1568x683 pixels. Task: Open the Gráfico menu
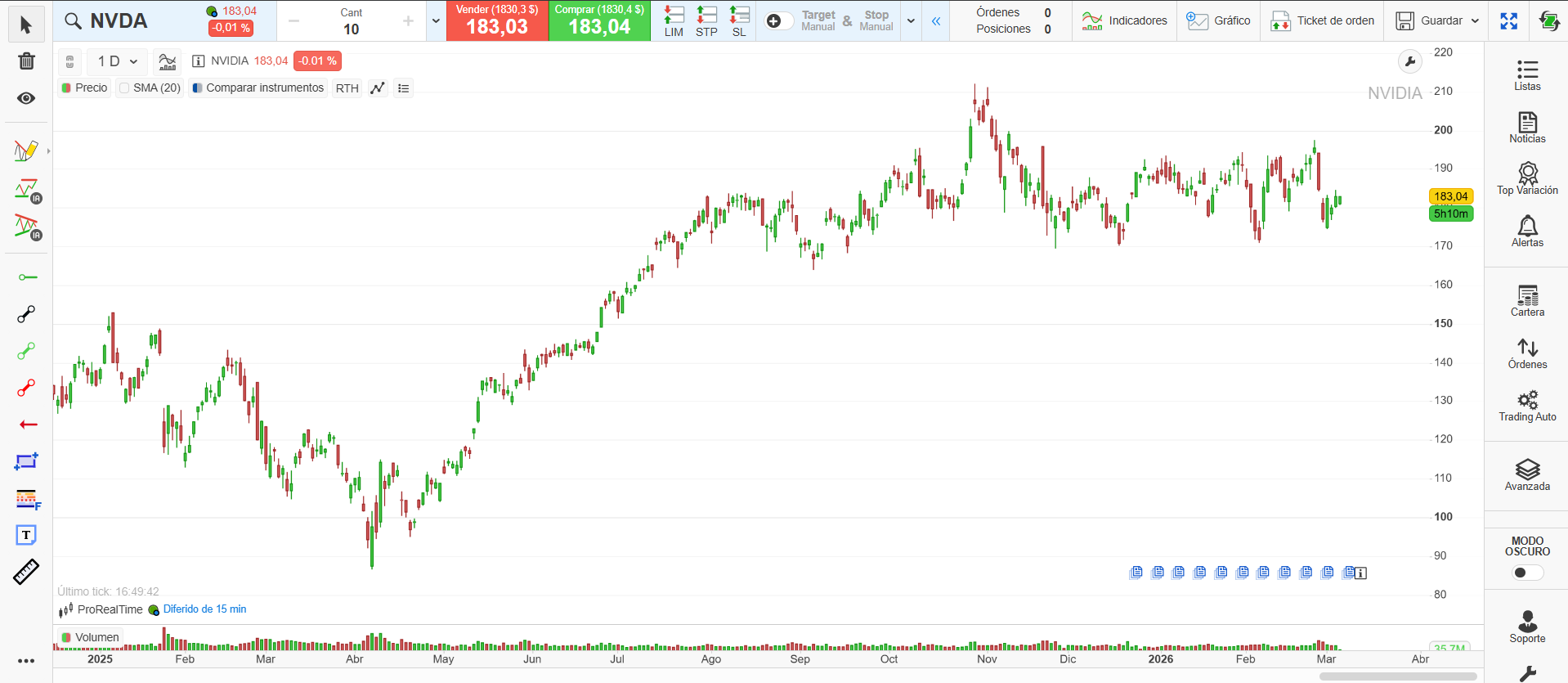pyautogui.click(x=1218, y=21)
